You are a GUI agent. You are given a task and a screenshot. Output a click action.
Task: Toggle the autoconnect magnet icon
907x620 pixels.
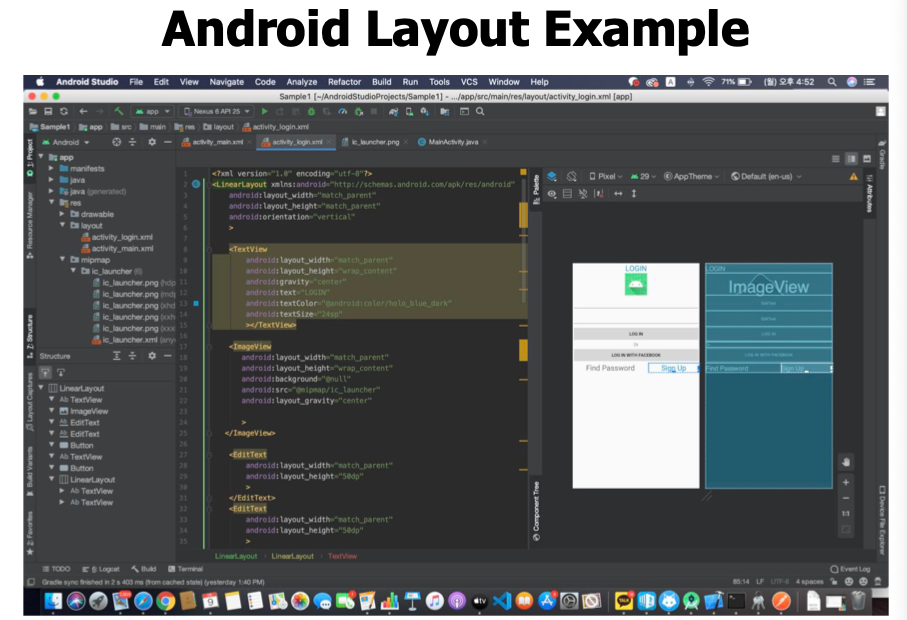coord(583,194)
